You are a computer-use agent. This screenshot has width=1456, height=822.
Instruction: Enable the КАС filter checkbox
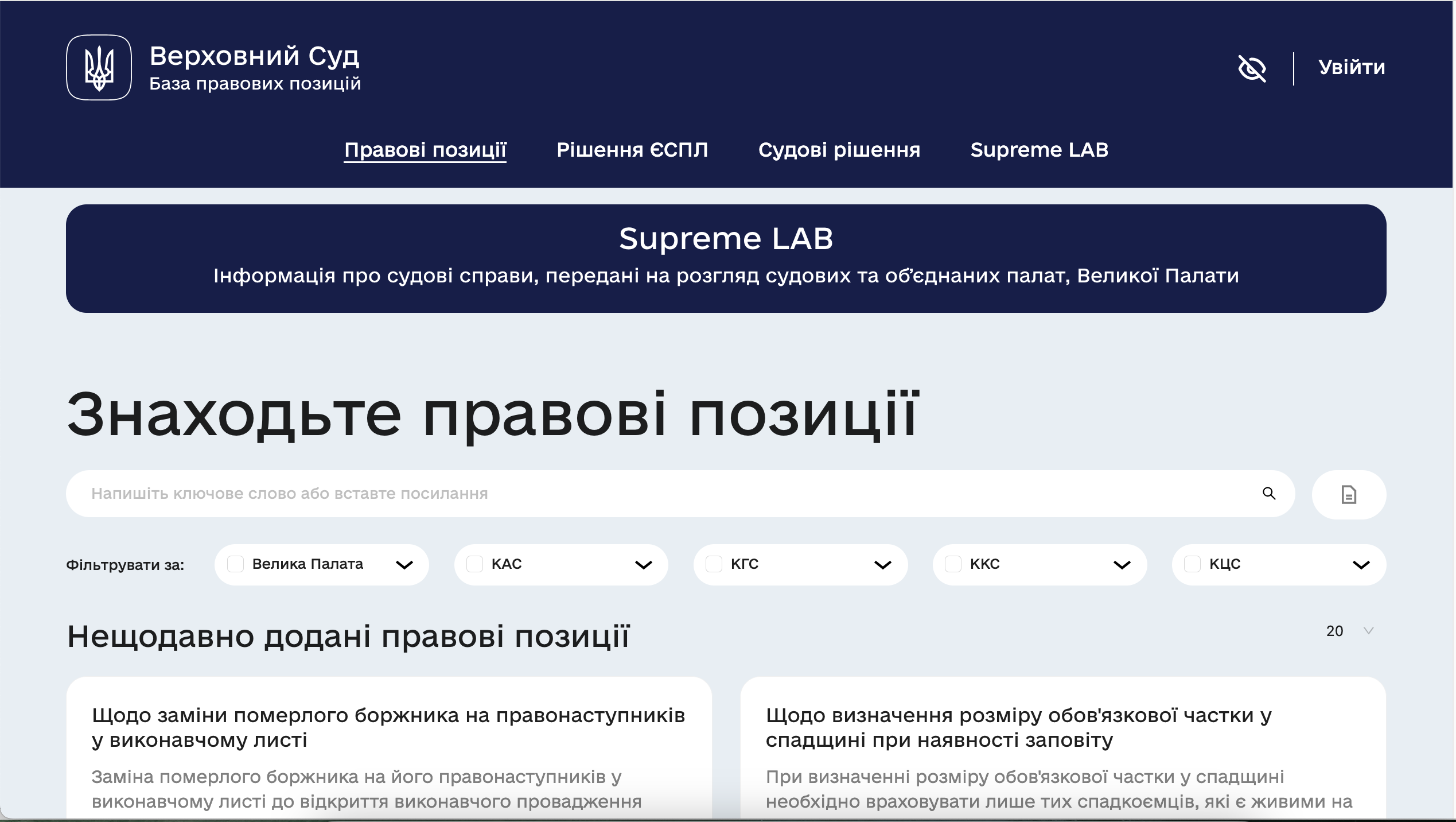[x=474, y=564]
